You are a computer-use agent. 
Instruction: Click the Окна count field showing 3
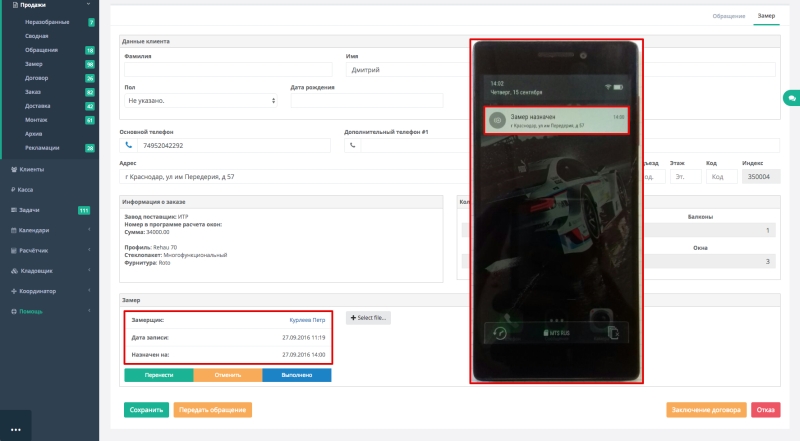pyautogui.click(x=710, y=261)
